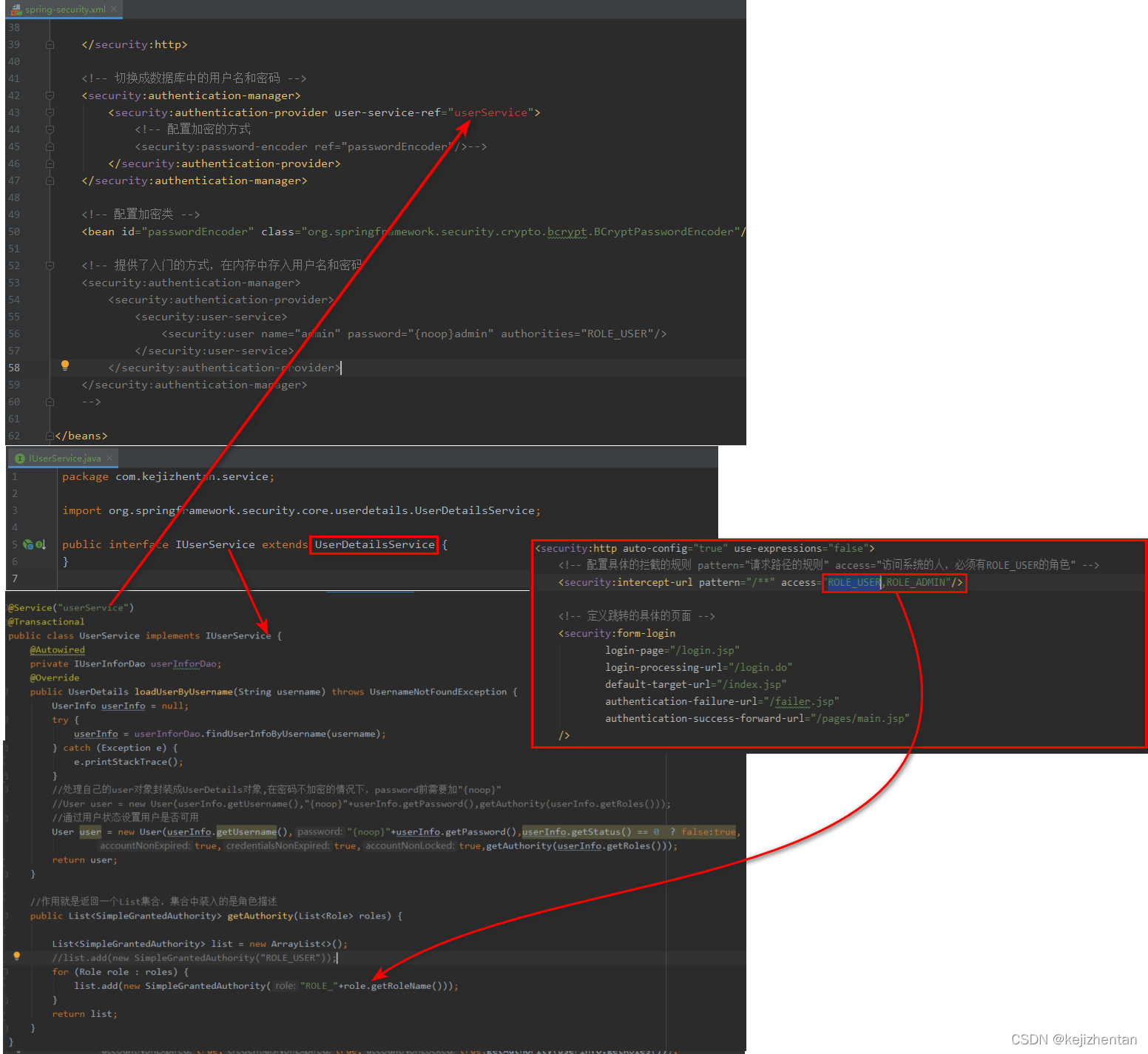This screenshot has width=1148, height=1054.
Task: Click the @Autowired annotation
Action: point(57,649)
